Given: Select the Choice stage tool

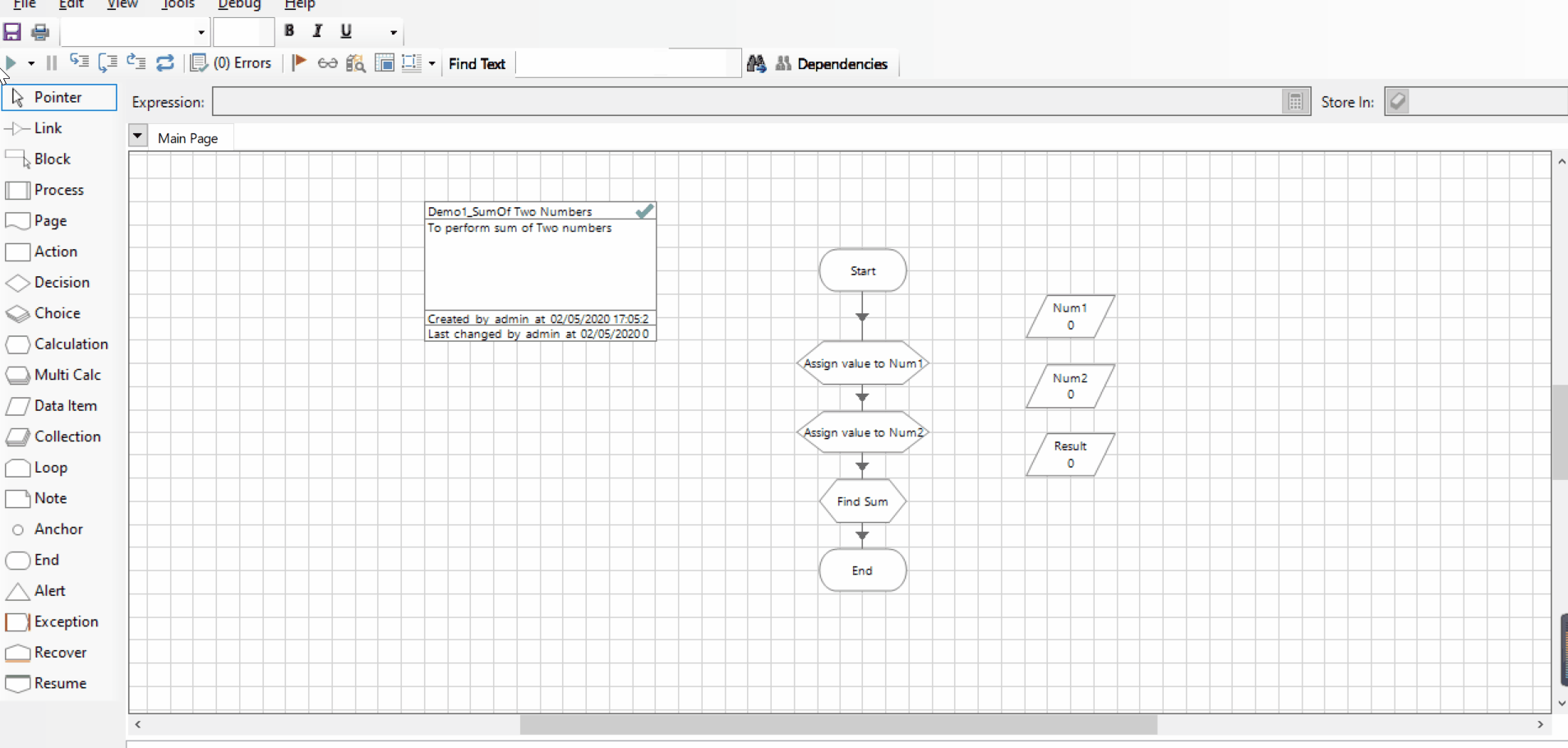Looking at the screenshot, I should (x=43, y=313).
